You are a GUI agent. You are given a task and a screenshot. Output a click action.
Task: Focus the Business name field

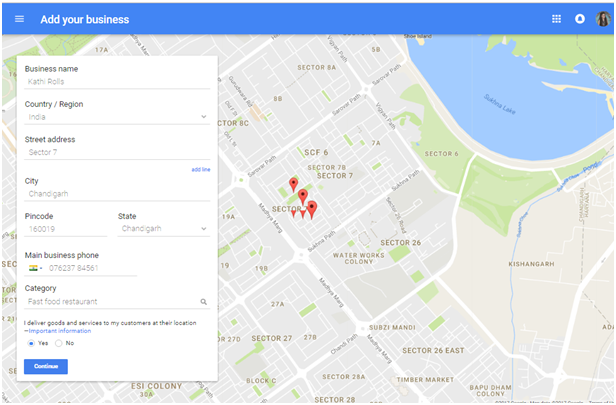click(117, 82)
